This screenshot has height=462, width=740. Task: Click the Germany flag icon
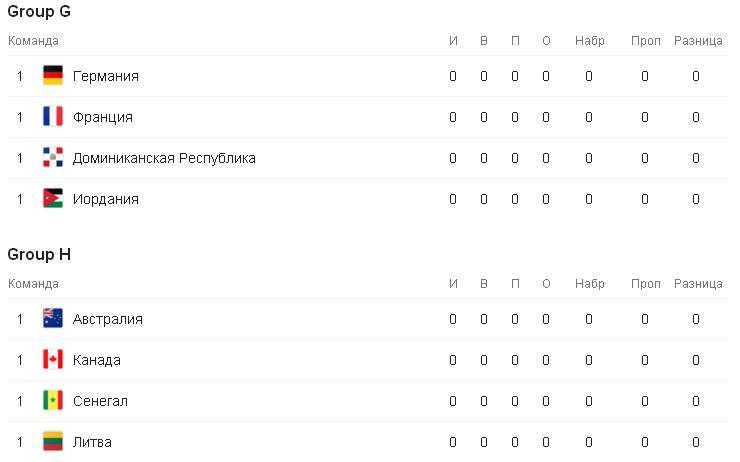tap(53, 76)
